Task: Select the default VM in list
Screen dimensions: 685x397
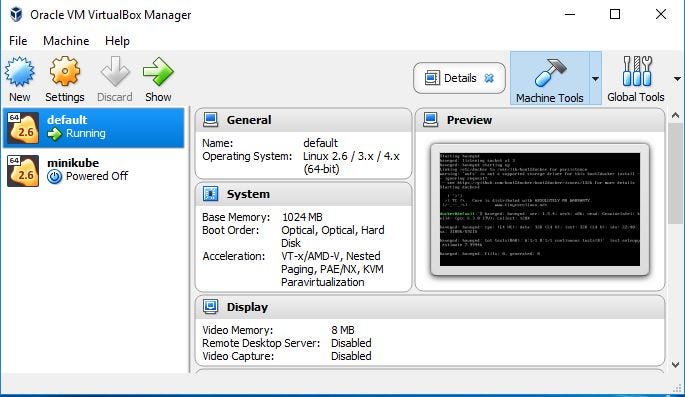Action: pos(93,128)
